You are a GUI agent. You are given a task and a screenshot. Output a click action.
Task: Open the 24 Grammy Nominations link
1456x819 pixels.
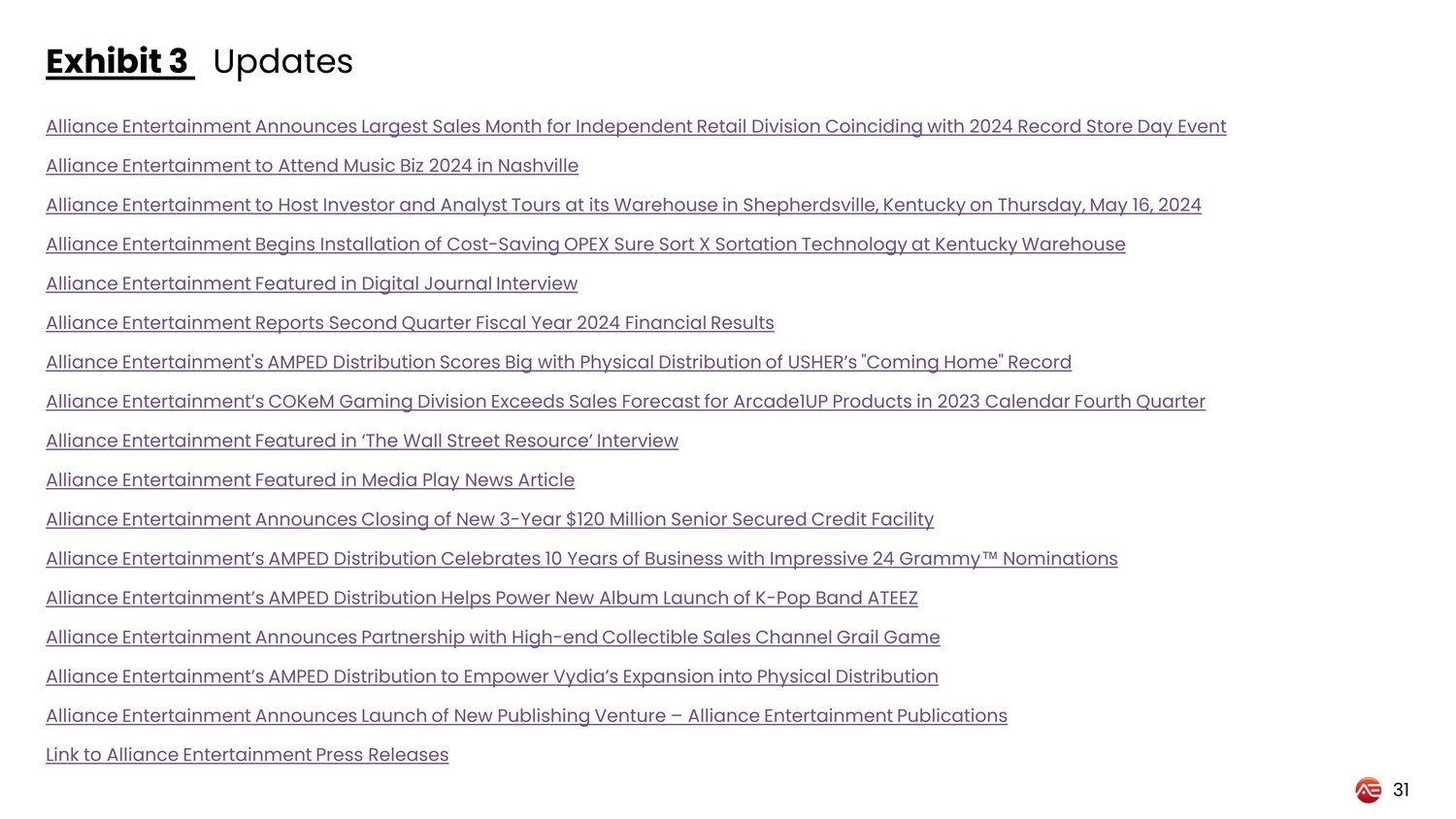point(581,559)
